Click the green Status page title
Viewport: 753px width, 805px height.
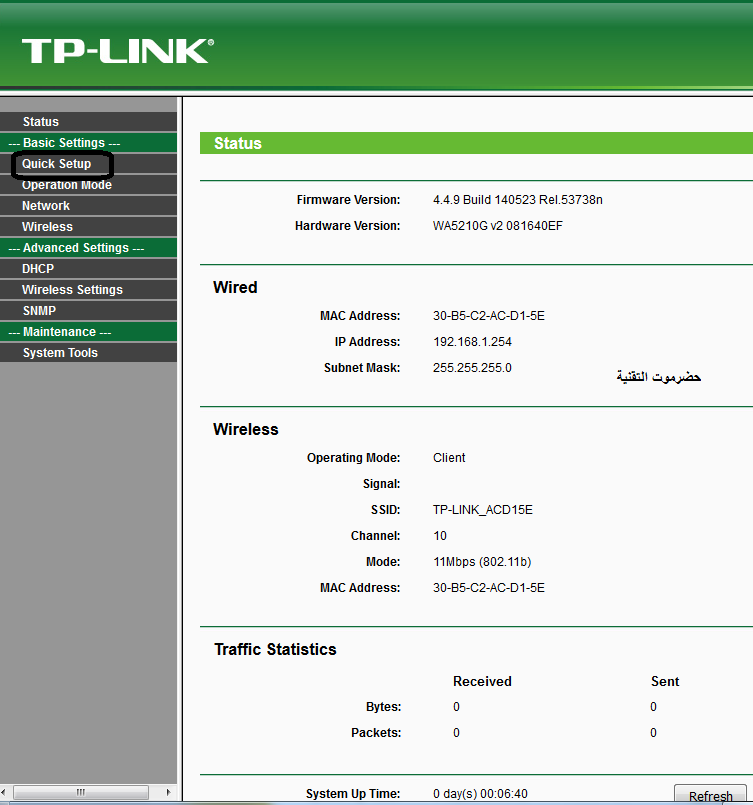[x=238, y=143]
